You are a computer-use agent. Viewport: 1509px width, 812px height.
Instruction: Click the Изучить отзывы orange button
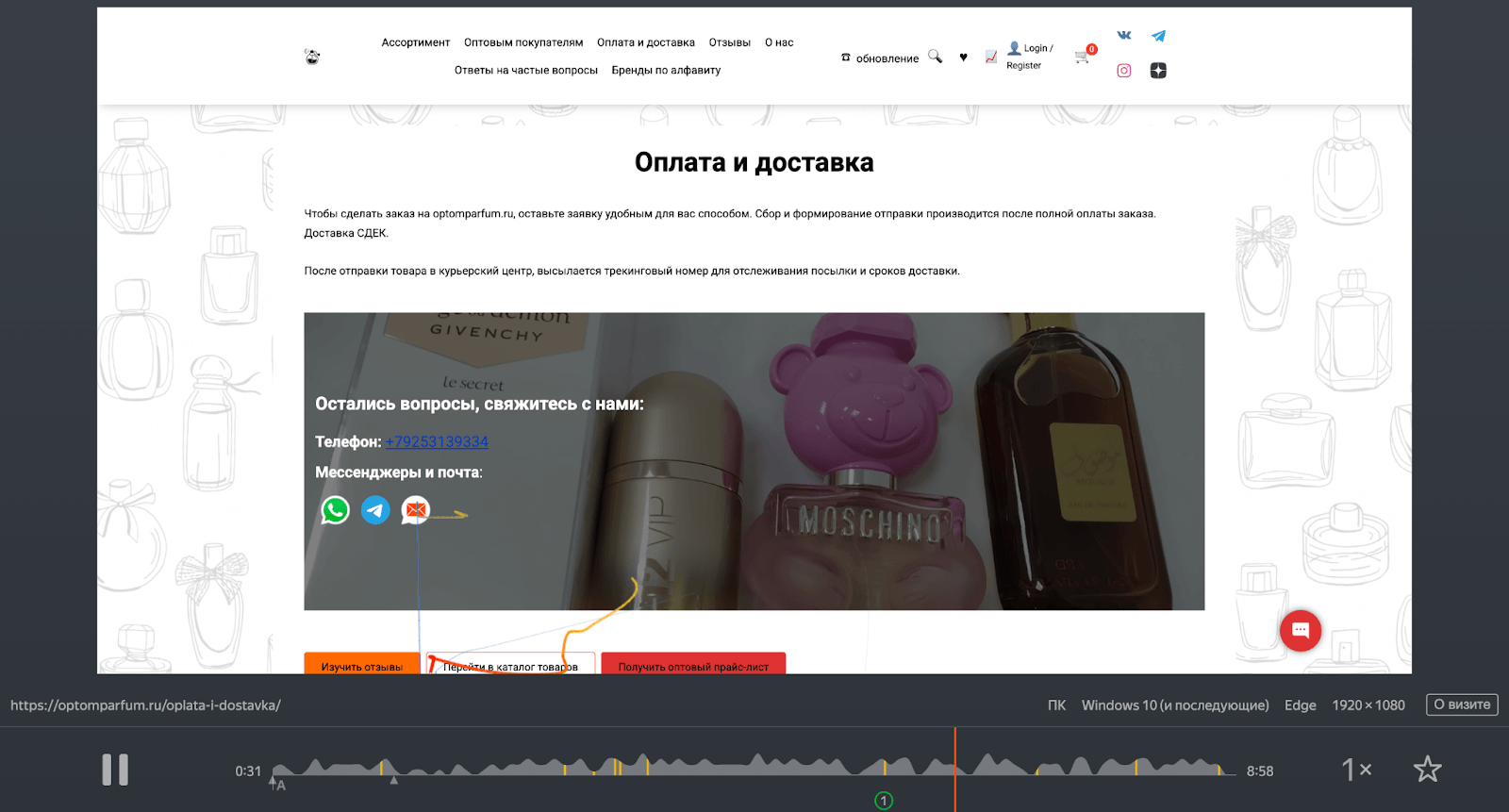(362, 664)
